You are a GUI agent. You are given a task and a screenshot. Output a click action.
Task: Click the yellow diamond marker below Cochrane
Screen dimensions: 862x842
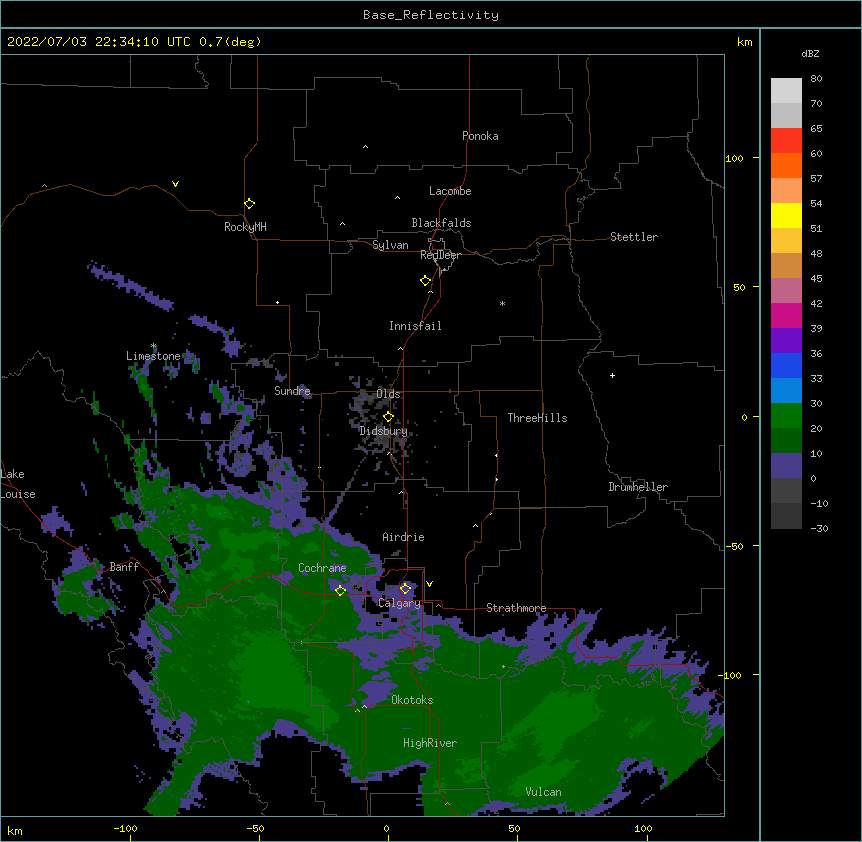pos(340,590)
